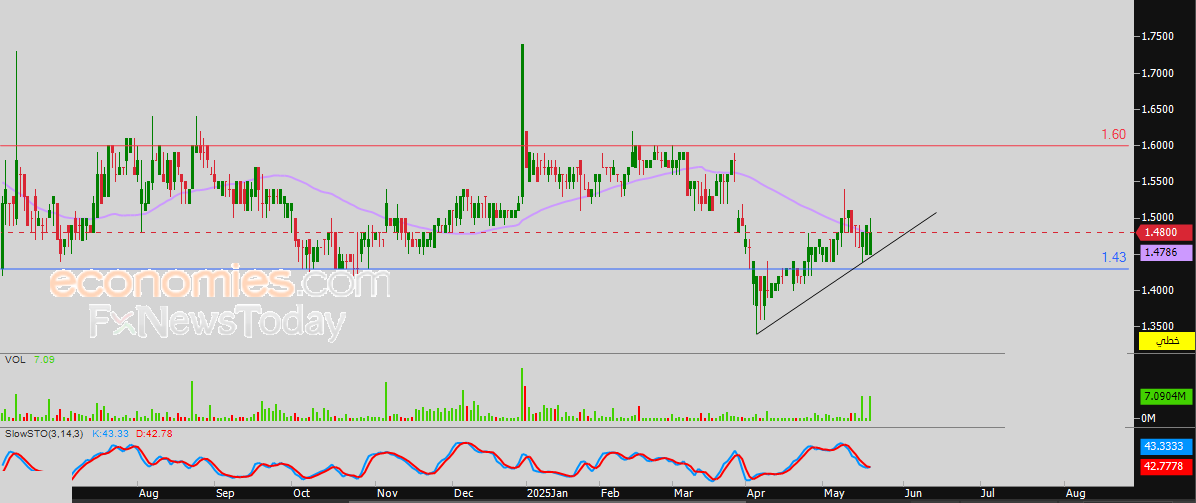Viewport: 1196px width, 503px height.
Task: Click the 1.5500 price axis label
Action: [x=1158, y=182]
